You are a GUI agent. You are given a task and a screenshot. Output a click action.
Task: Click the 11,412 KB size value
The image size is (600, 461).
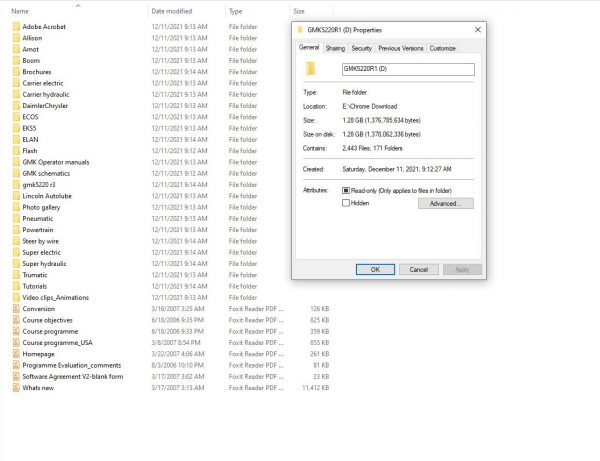[x=316, y=388]
